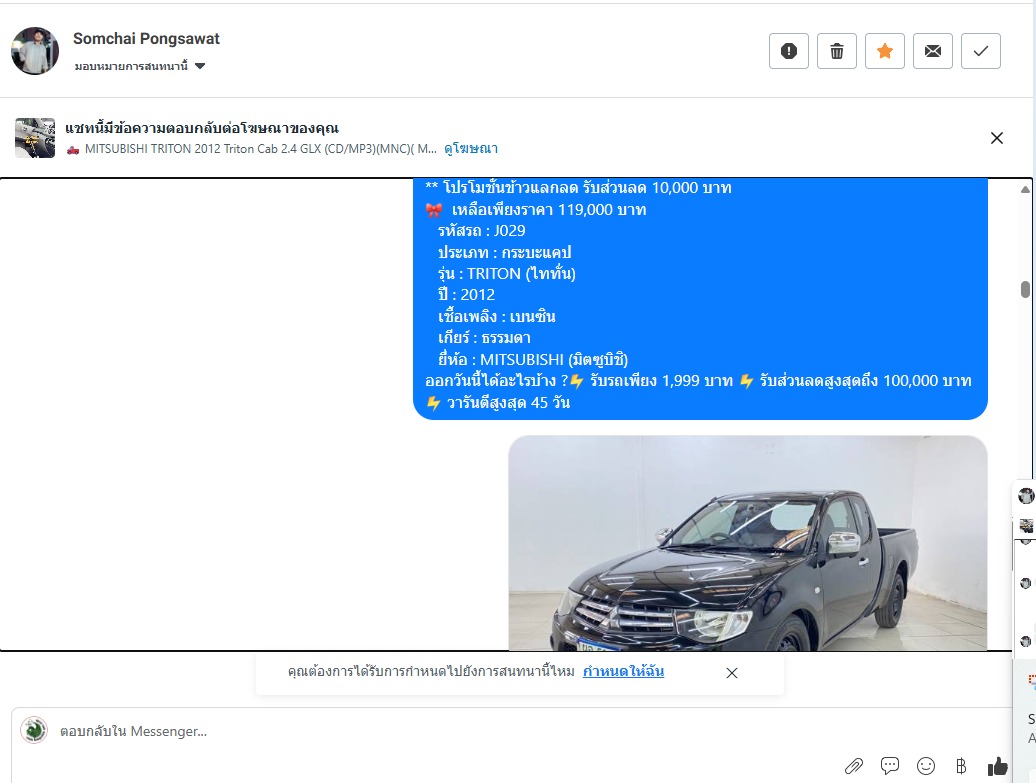Mark conversation unread with envelope icon
The height and width of the screenshot is (783, 1036).
(932, 51)
